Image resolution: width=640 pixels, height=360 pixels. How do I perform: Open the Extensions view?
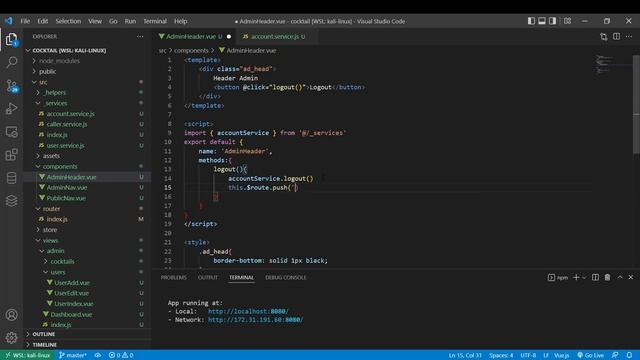(11, 155)
